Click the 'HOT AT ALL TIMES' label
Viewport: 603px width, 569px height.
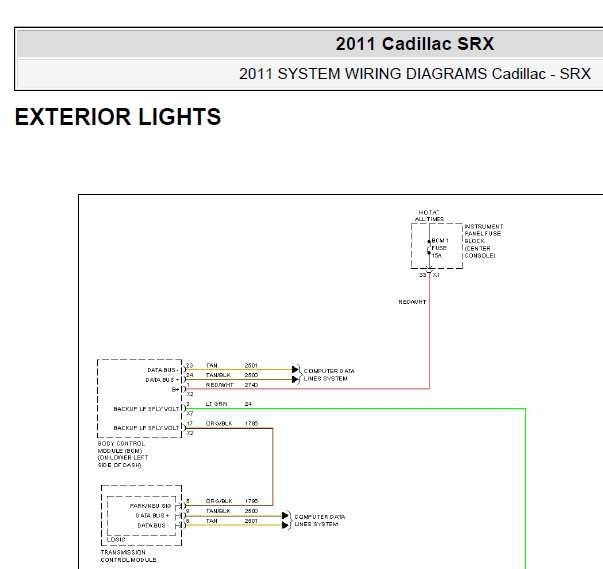(429, 216)
